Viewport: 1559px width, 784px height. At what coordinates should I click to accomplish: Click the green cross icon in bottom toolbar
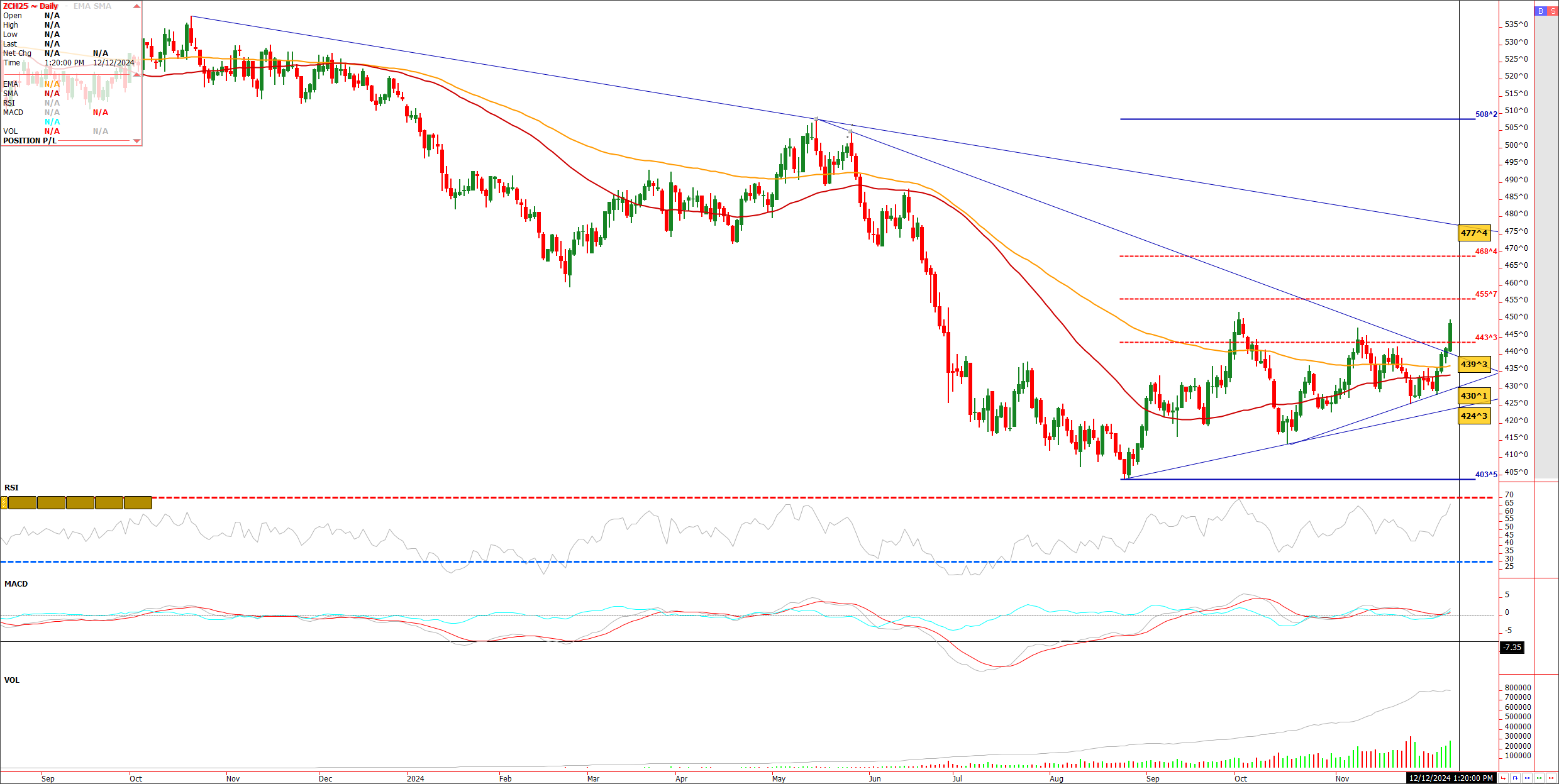(x=1539, y=778)
